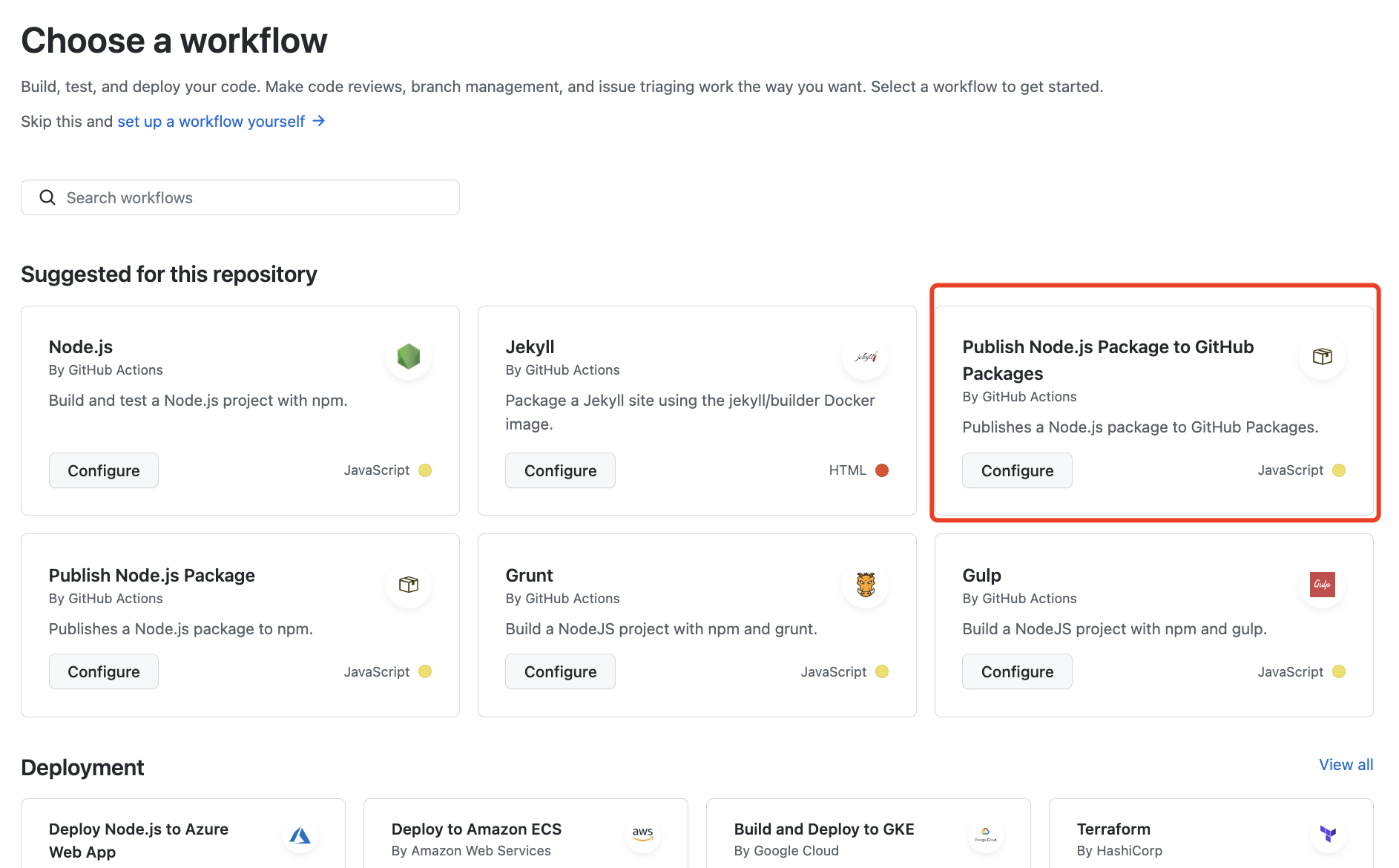Click 'Build a NodeJS project with npm and grunt.'

point(662,629)
